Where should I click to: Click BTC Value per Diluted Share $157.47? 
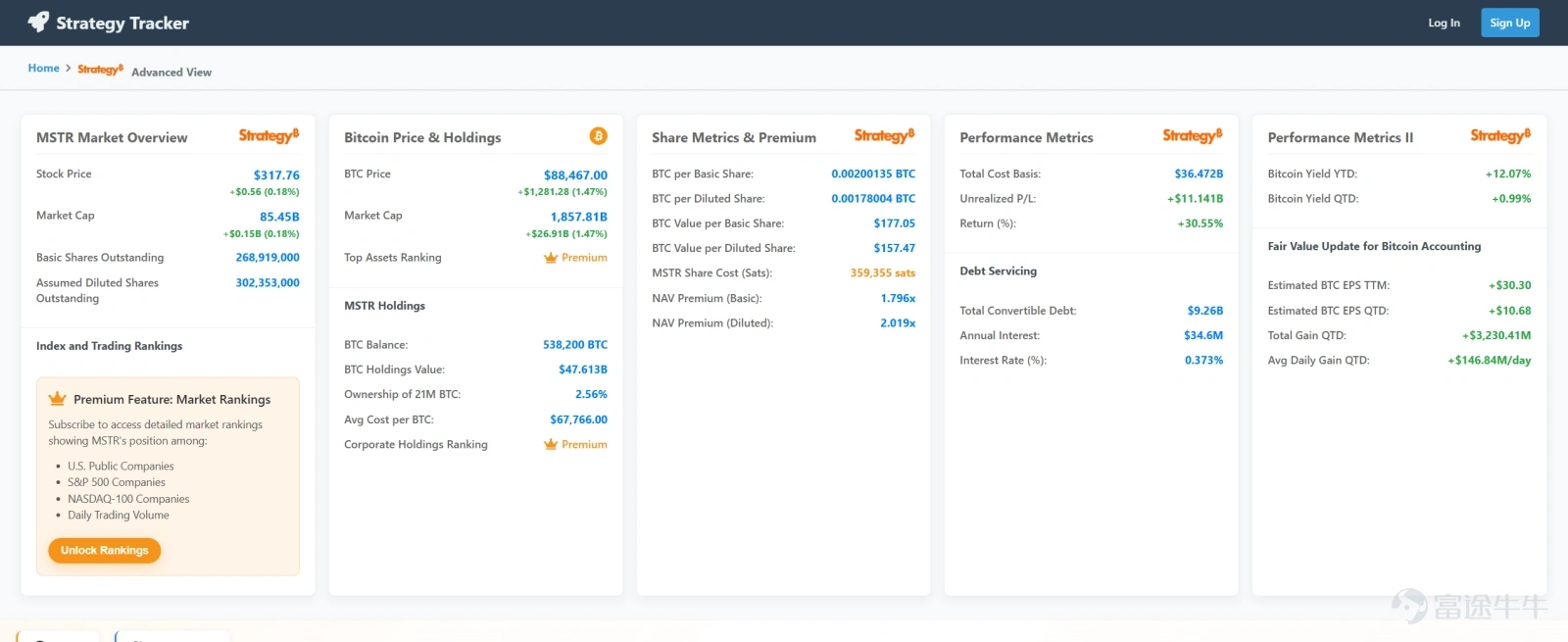(895, 248)
